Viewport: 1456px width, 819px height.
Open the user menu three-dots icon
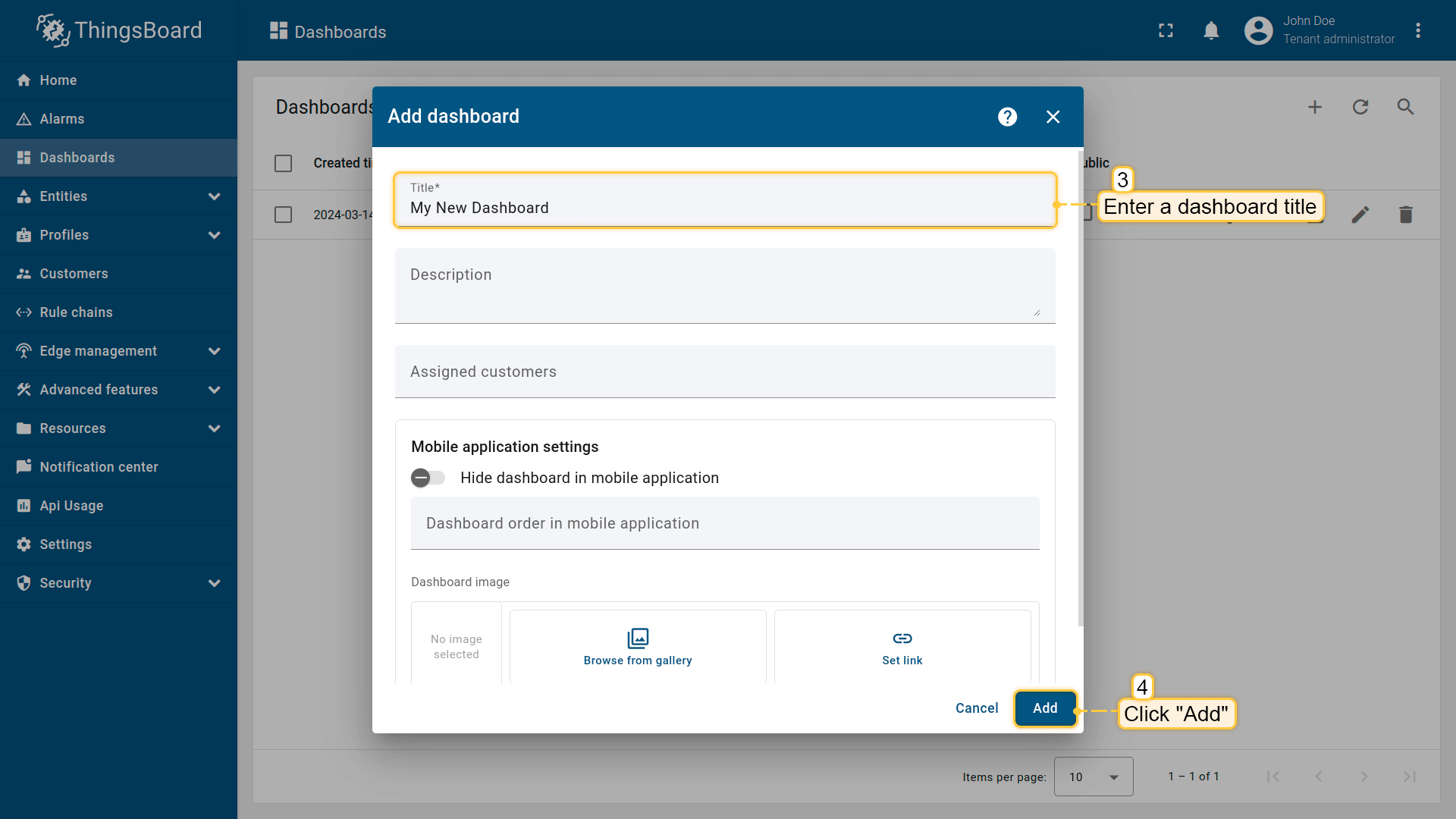coord(1417,30)
